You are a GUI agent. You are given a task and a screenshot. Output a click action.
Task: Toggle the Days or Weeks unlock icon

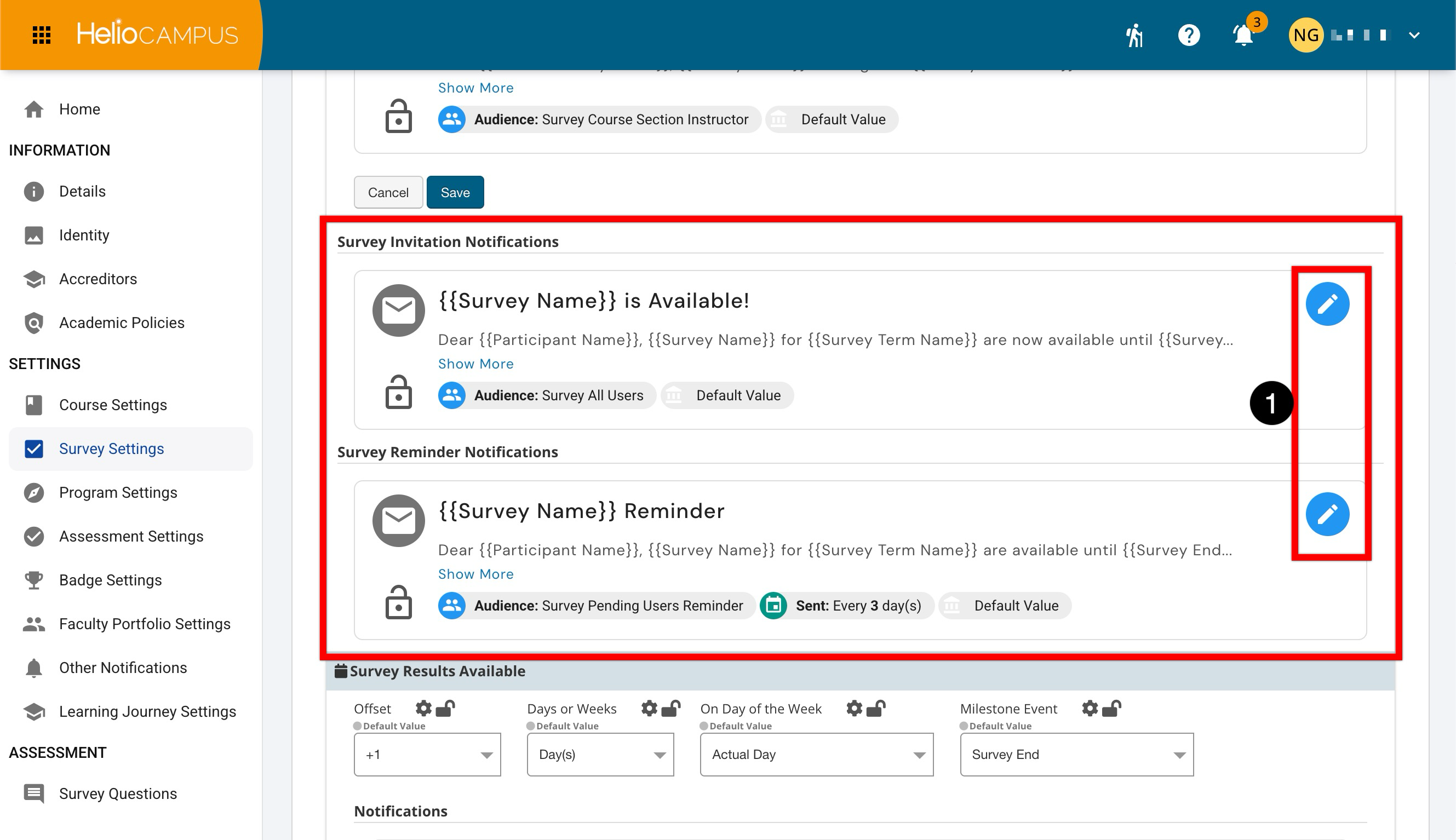click(x=670, y=708)
